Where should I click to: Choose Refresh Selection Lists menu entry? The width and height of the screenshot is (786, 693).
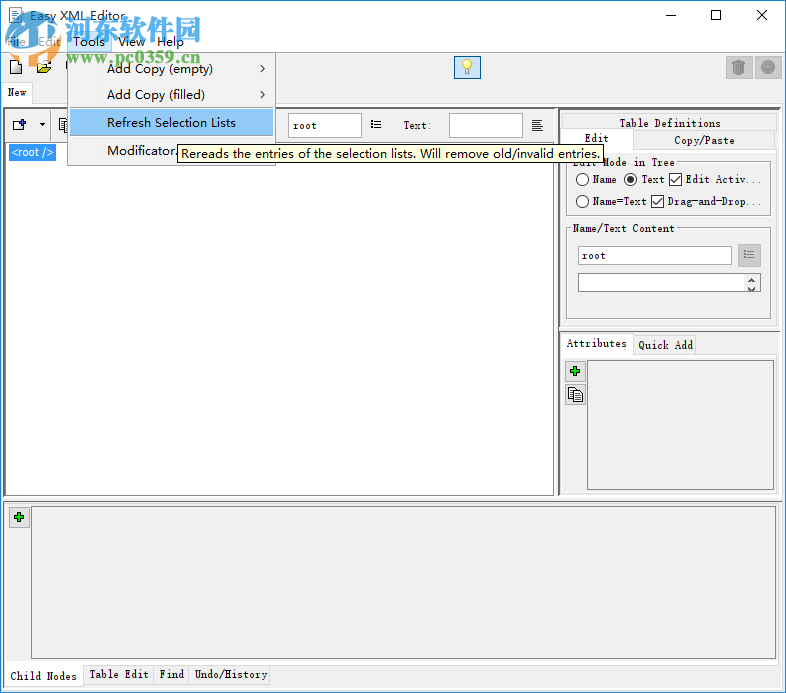tap(171, 123)
